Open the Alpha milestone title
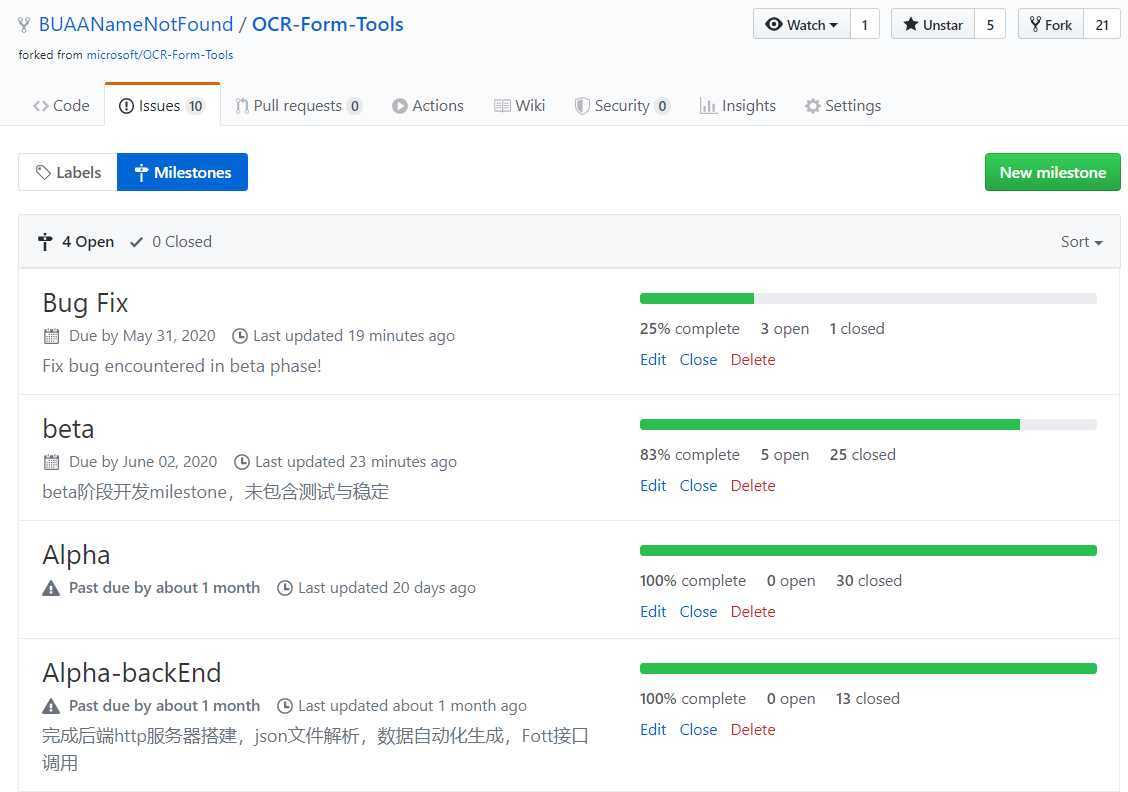 tap(76, 555)
